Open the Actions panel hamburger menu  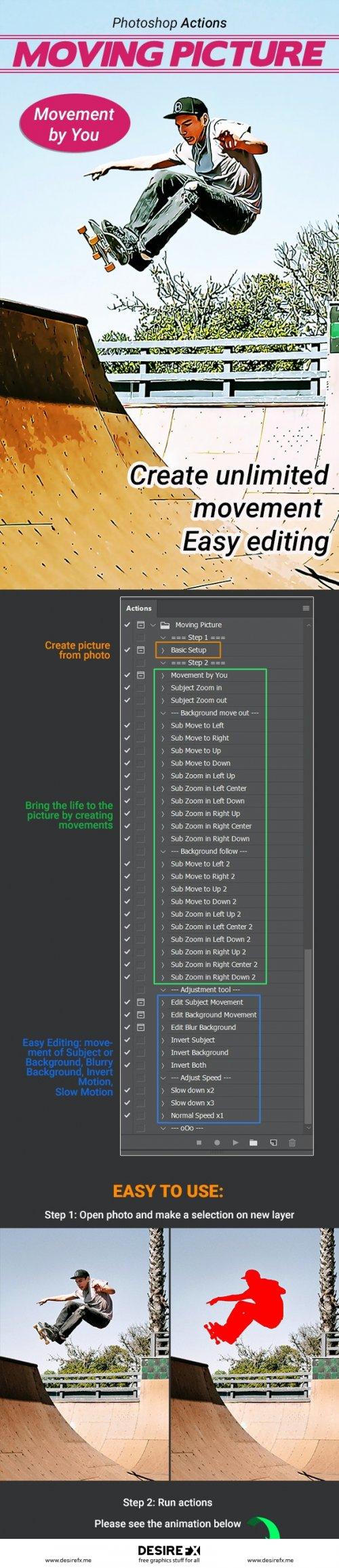(x=306, y=608)
